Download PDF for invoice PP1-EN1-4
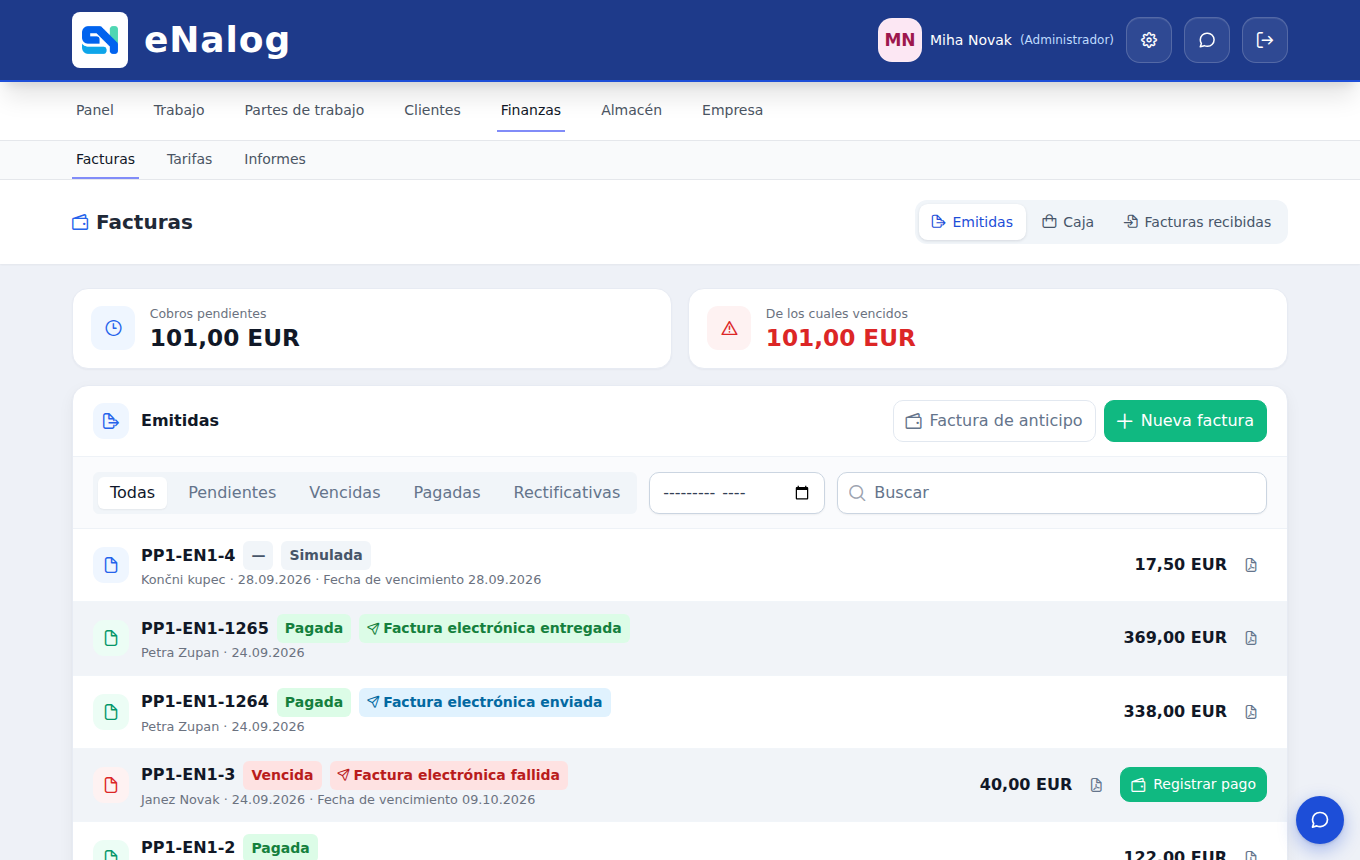 (1251, 565)
